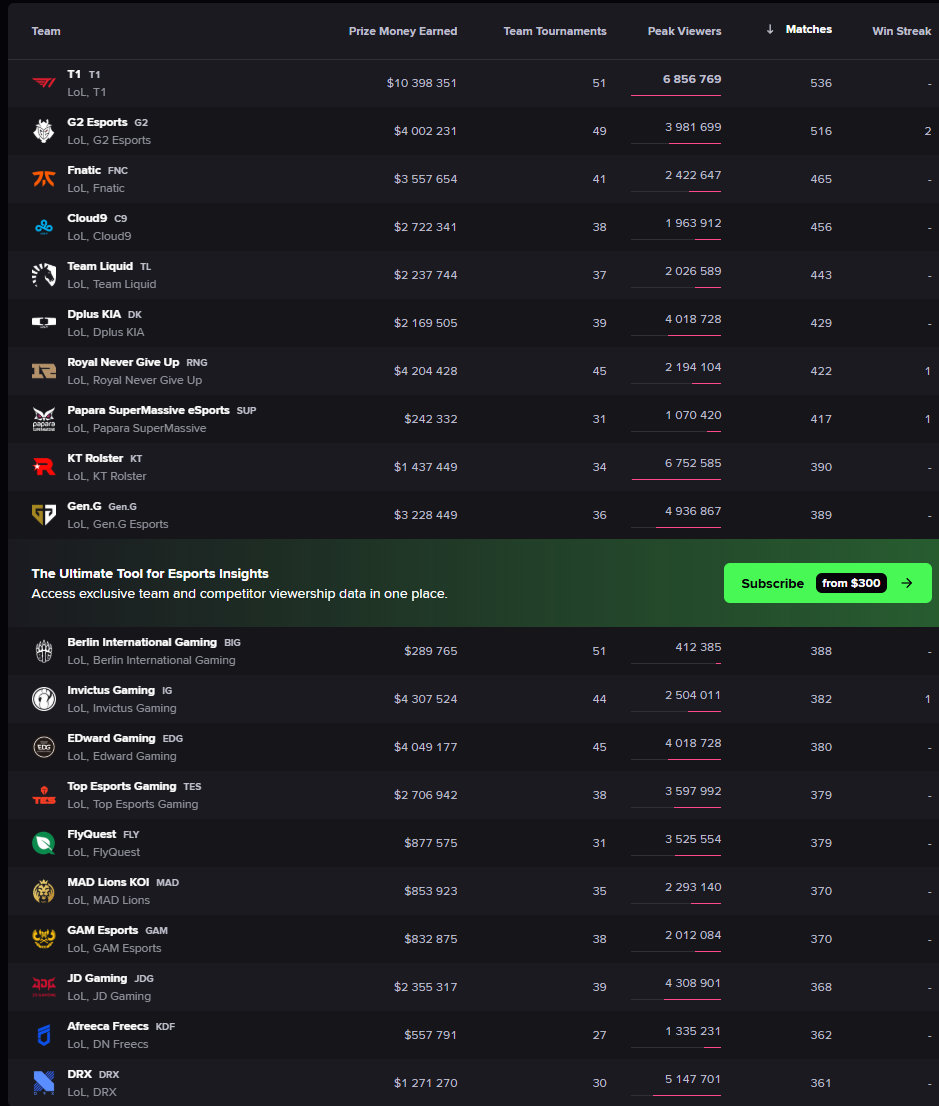The height and width of the screenshot is (1106, 939).
Task: Sort by Team Tournaments header
Action: (x=554, y=31)
